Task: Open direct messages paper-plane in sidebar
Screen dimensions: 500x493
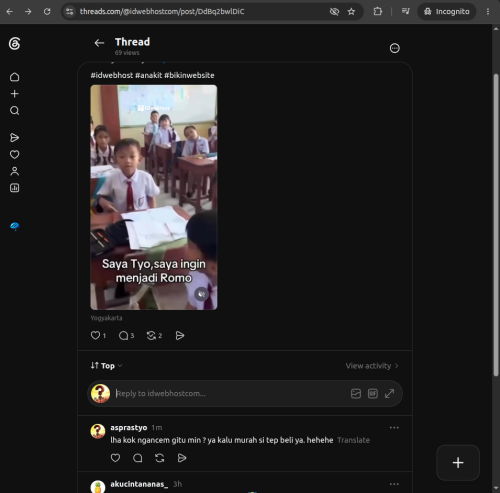Action: [x=14, y=137]
